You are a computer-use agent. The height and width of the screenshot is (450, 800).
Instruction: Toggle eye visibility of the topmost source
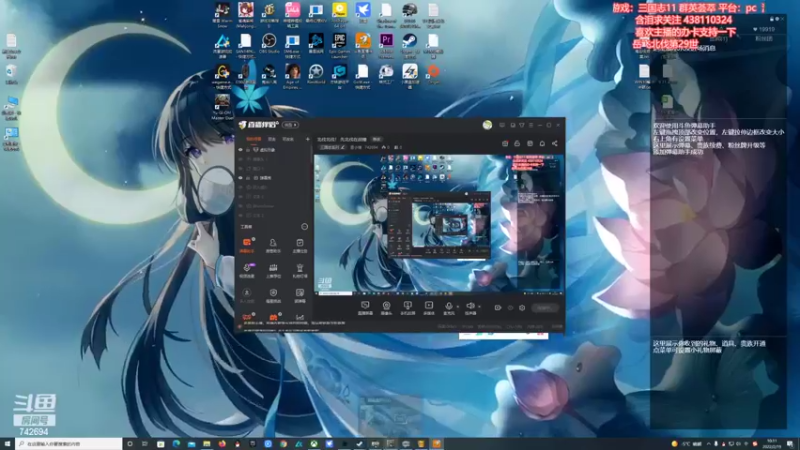click(240, 150)
